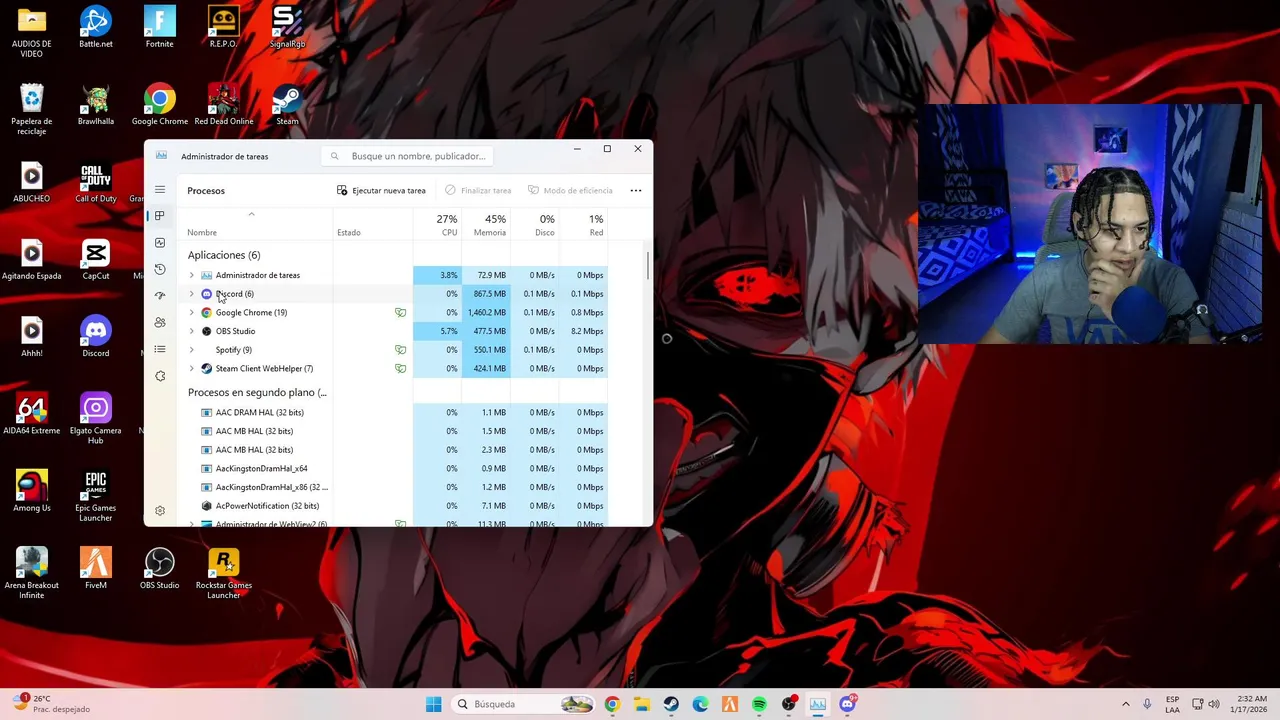Open the taskbar weather widget 26°C
The height and width of the screenshot is (720, 1280).
(50, 704)
